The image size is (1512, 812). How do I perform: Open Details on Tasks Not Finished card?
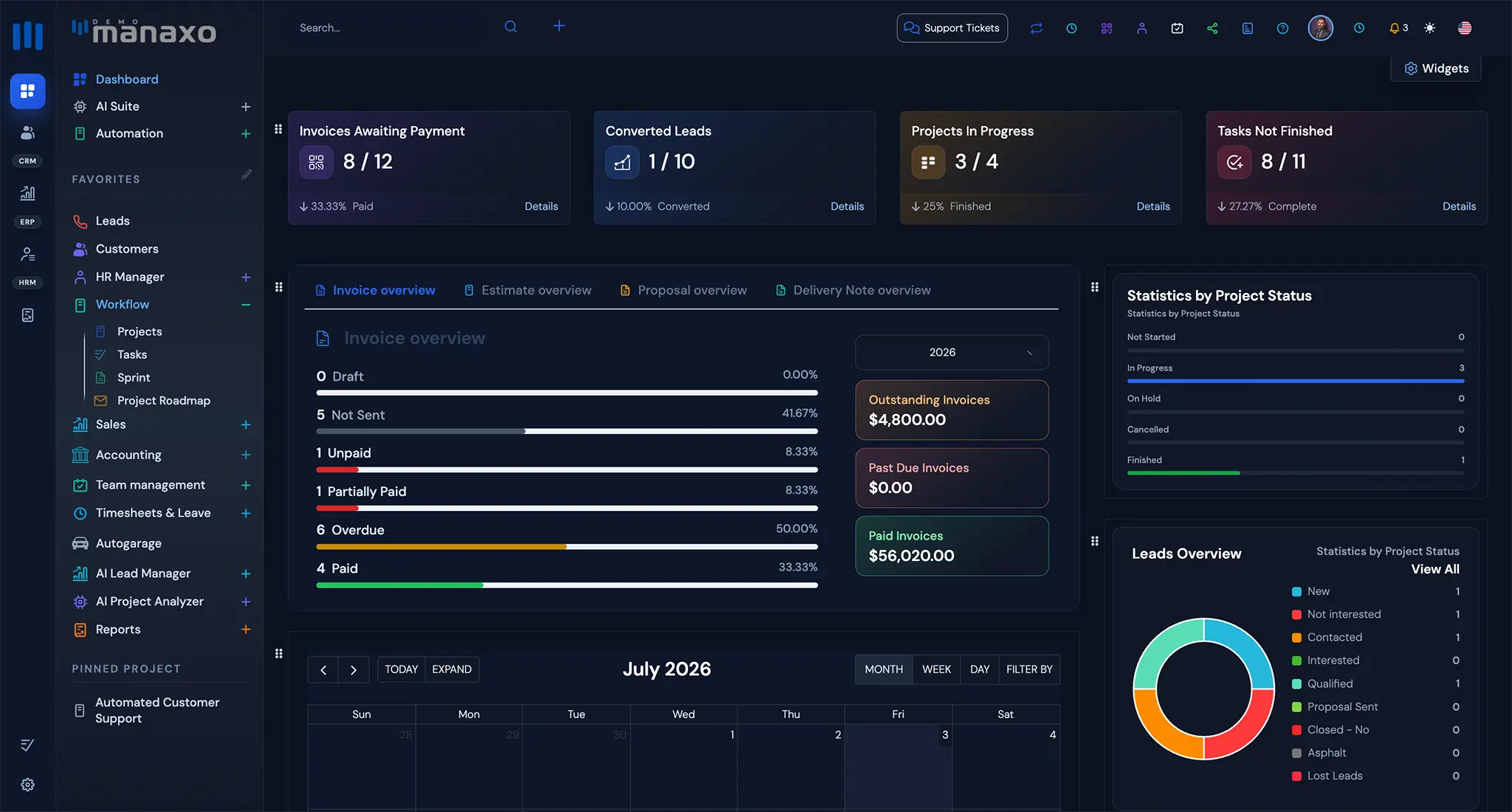[x=1459, y=206]
